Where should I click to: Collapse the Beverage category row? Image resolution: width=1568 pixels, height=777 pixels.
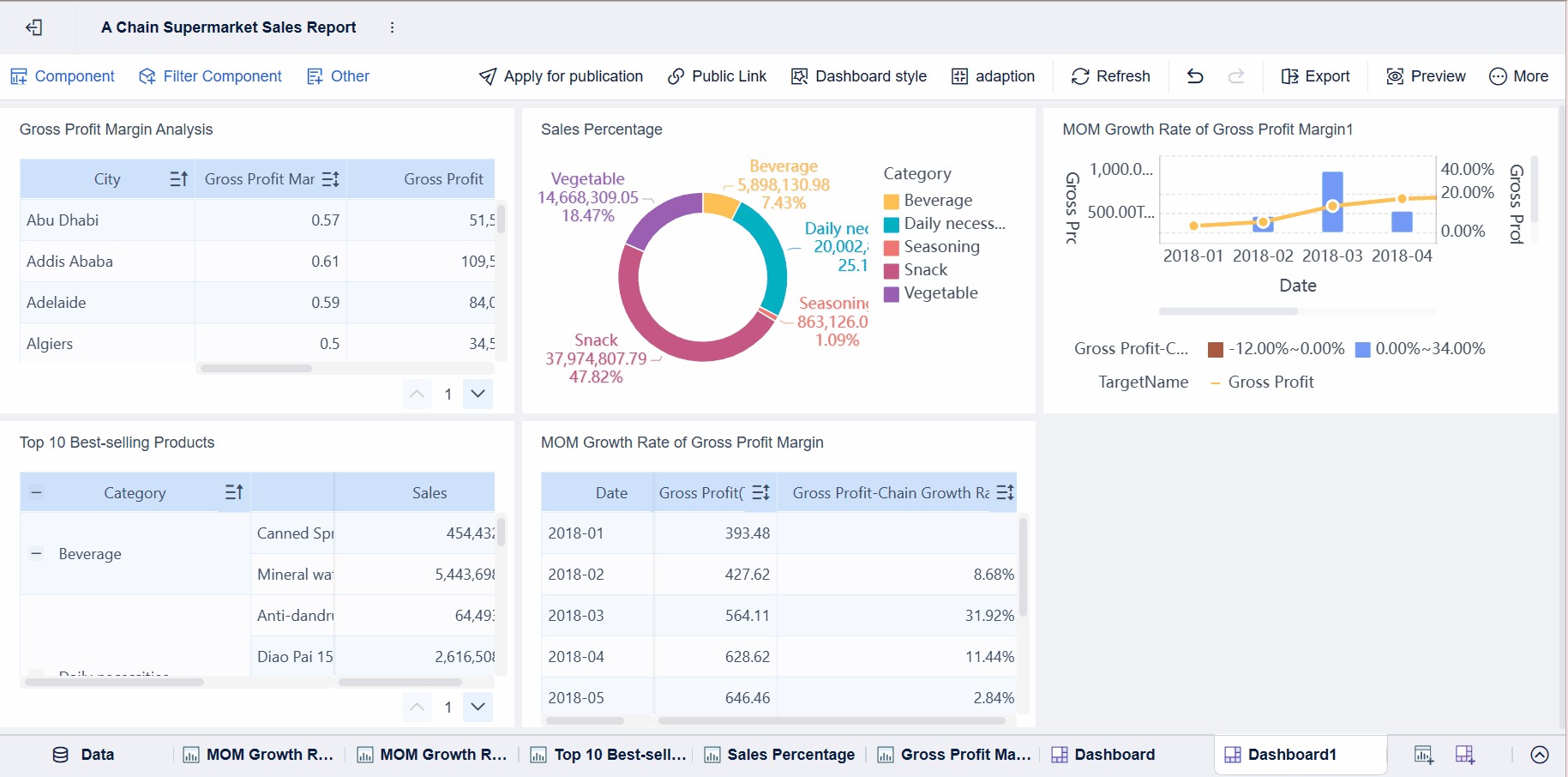[36, 553]
